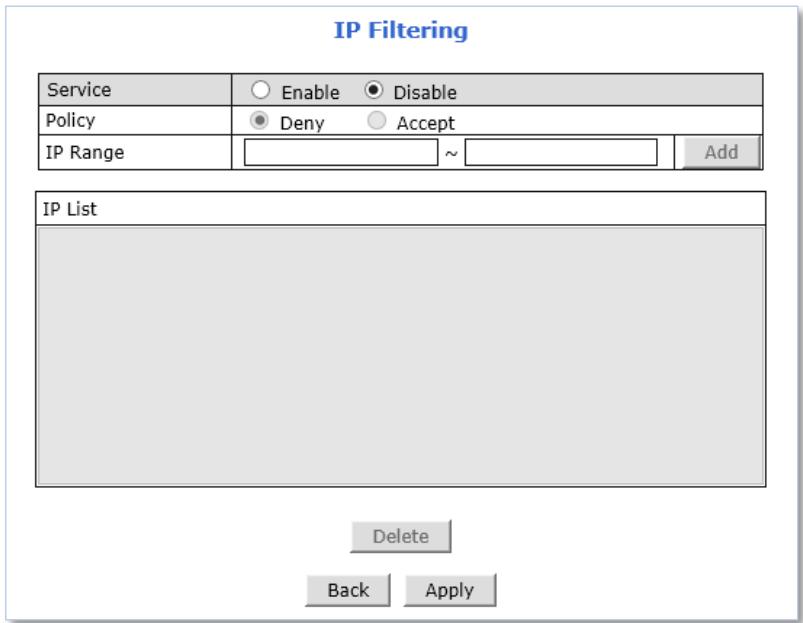Apply the IP filtering settings
Viewport: 803px width, 623px height.
[x=450, y=590]
